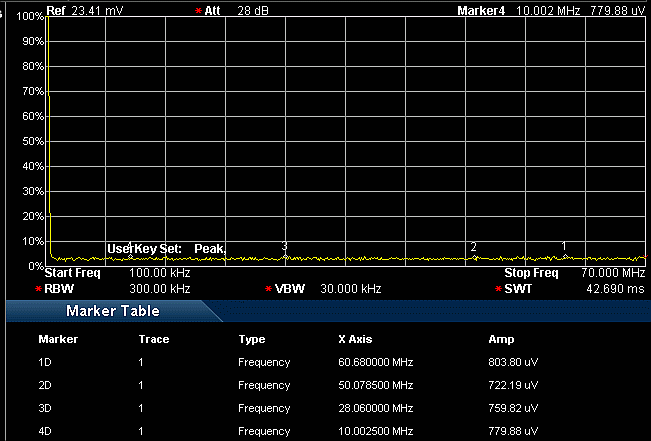Select the 3D row's 28.060000 MHz value
Screen dimensions: 651x441
click(375, 408)
